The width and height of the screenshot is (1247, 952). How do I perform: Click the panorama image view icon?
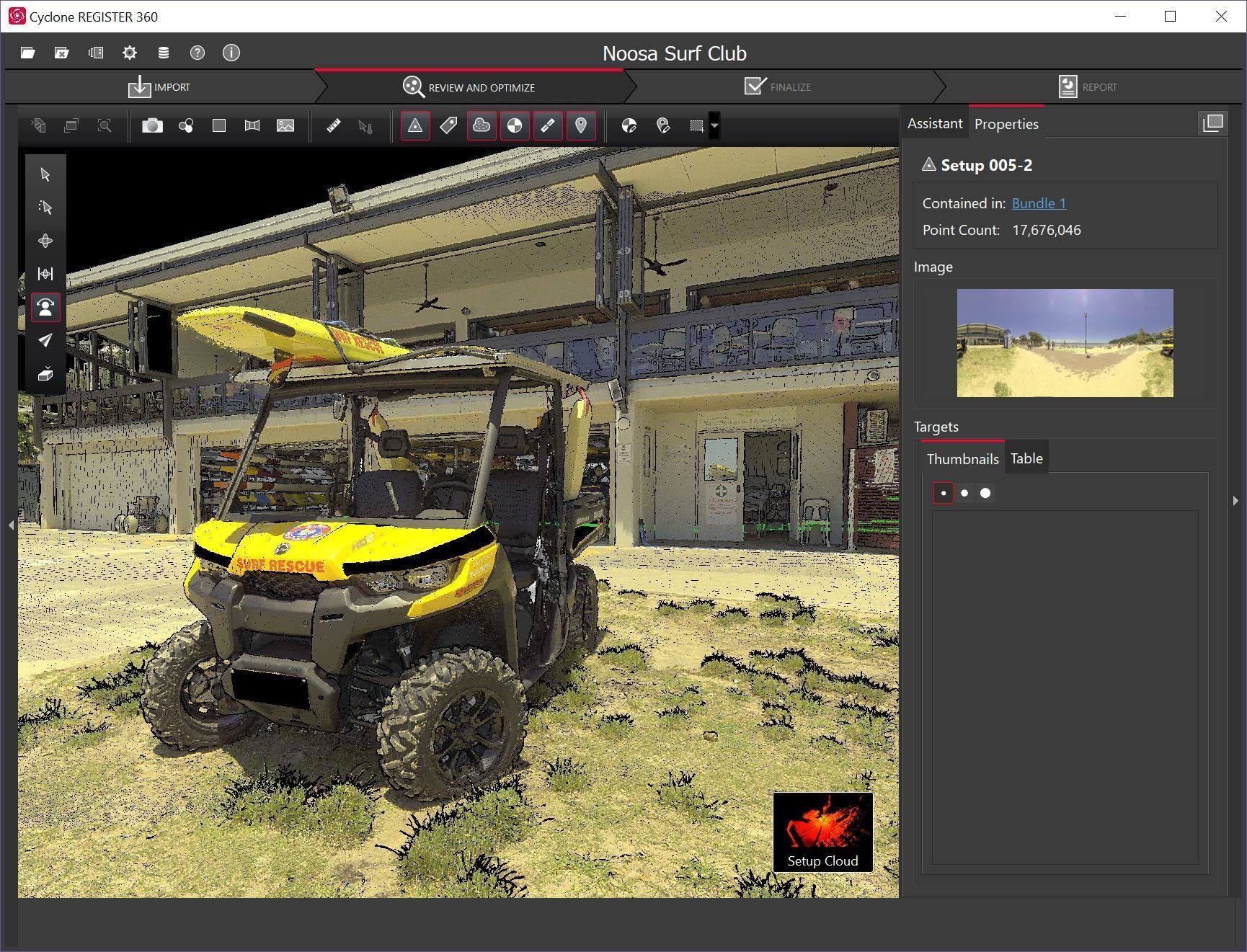point(285,126)
